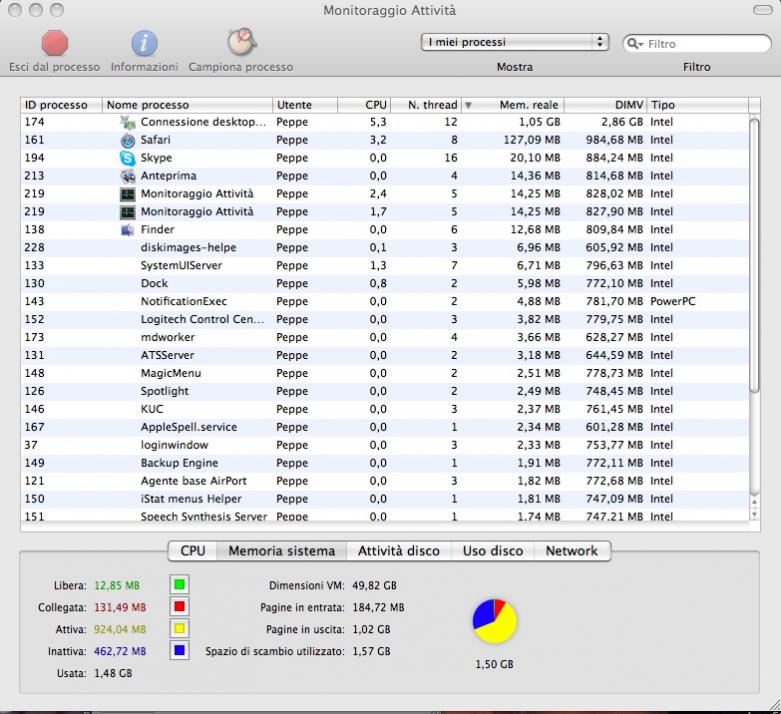Select the Skype icon in the list
Viewport: 781px width, 714px height.
128,158
